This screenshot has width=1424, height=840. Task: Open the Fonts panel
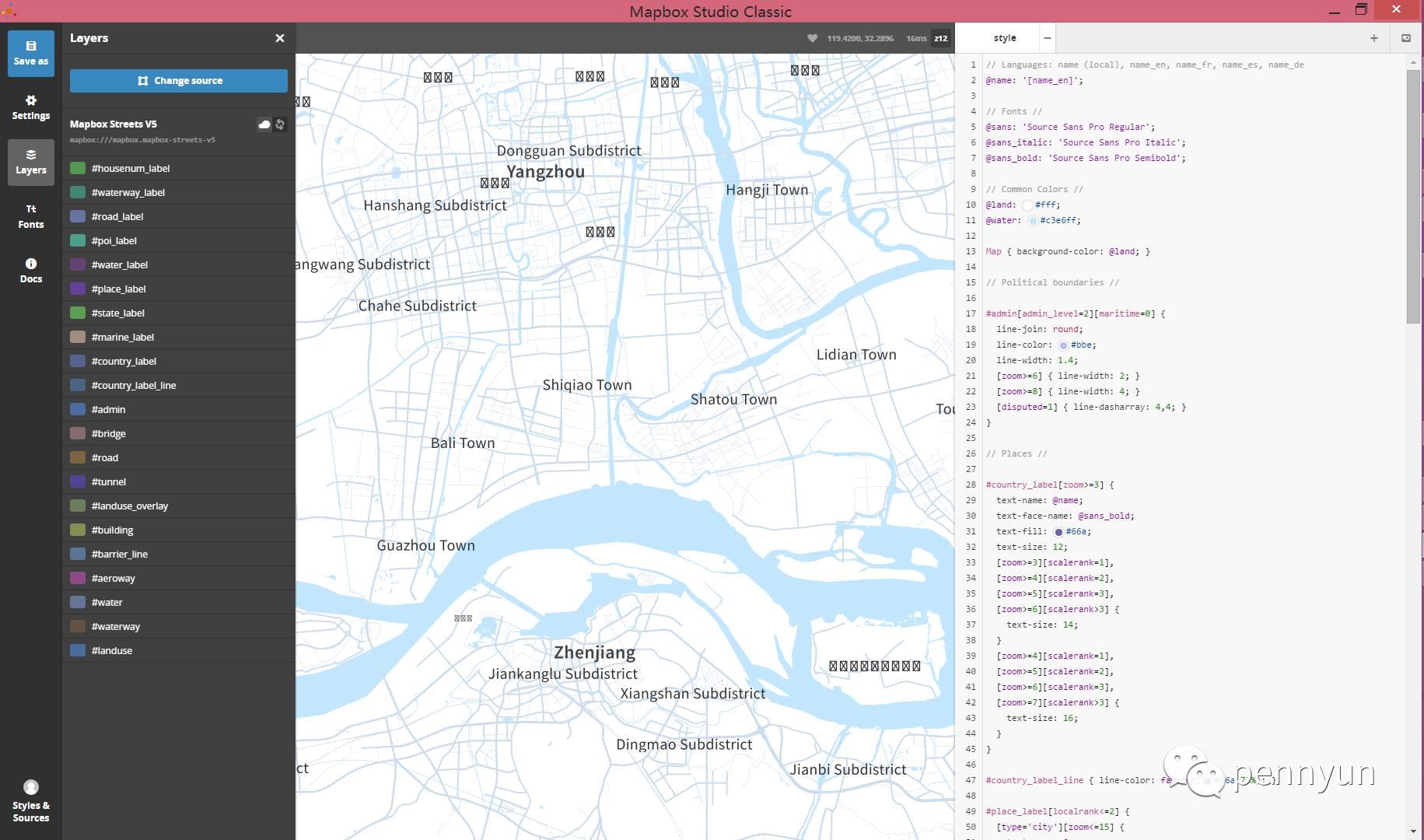click(x=30, y=215)
